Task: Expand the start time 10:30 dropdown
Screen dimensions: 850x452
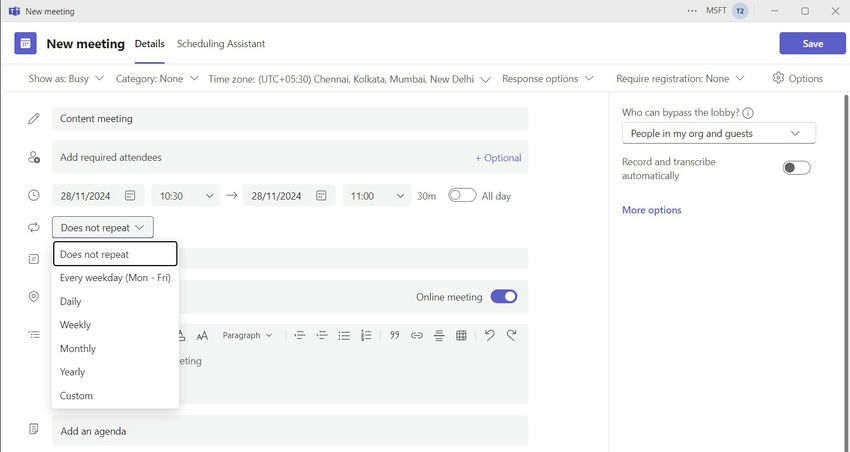Action: pyautogui.click(x=185, y=196)
